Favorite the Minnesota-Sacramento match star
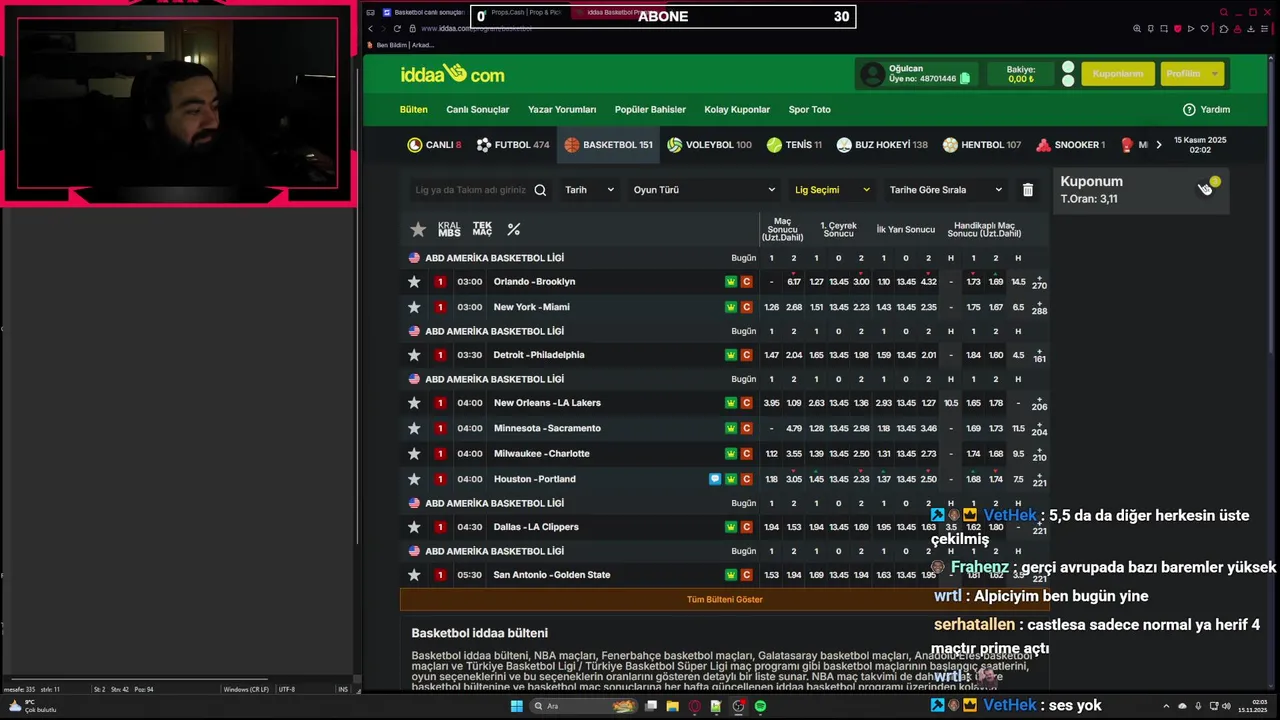1280x720 pixels. [414, 428]
